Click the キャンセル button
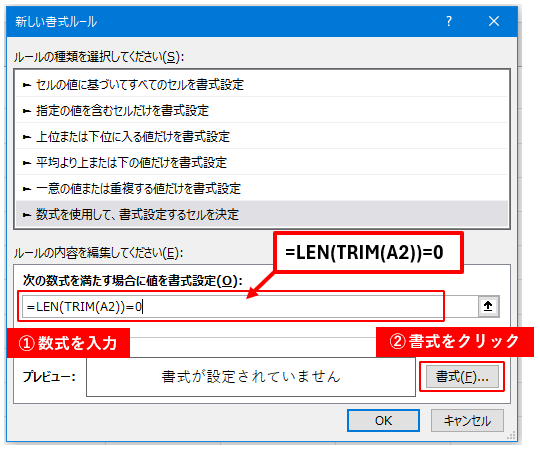Image resolution: width=540 pixels, height=452 pixels. (x=467, y=420)
